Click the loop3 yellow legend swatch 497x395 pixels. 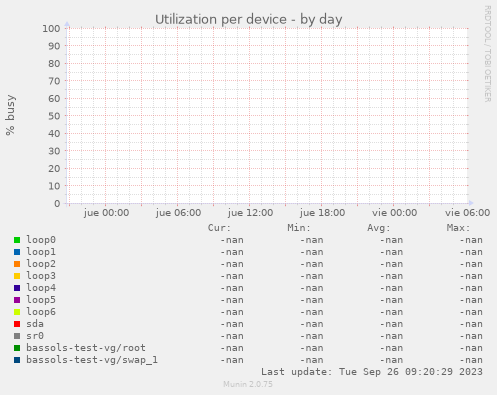pyautogui.click(x=17, y=276)
